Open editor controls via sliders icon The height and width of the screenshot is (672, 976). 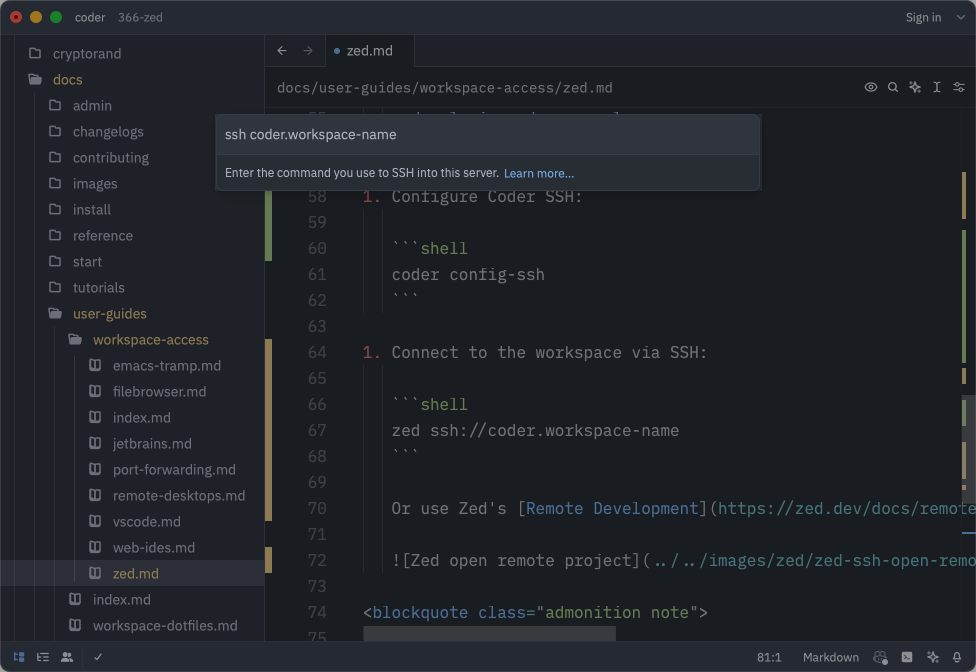[x=960, y=87]
